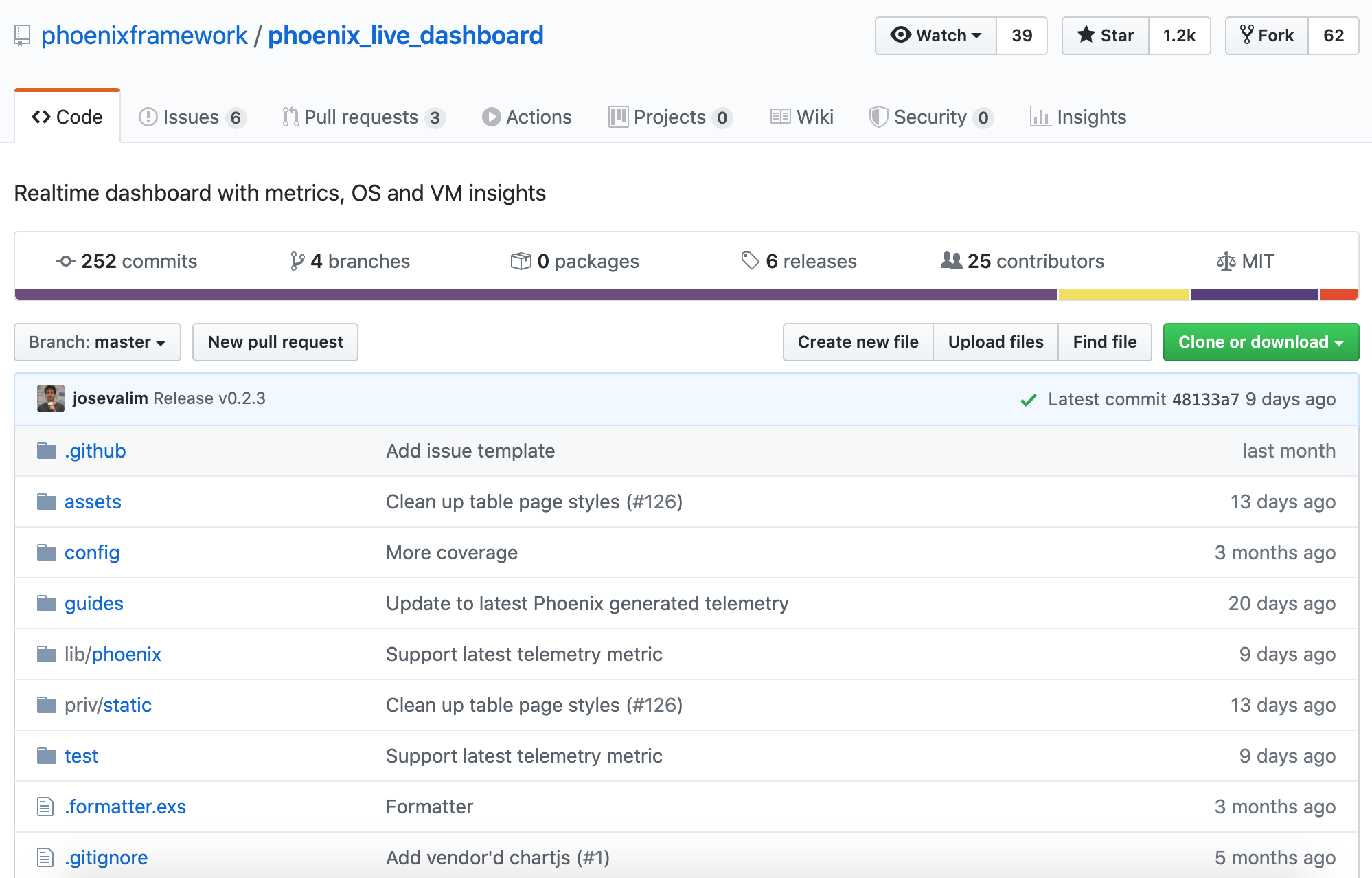Click the Find file button

pos(1104,342)
